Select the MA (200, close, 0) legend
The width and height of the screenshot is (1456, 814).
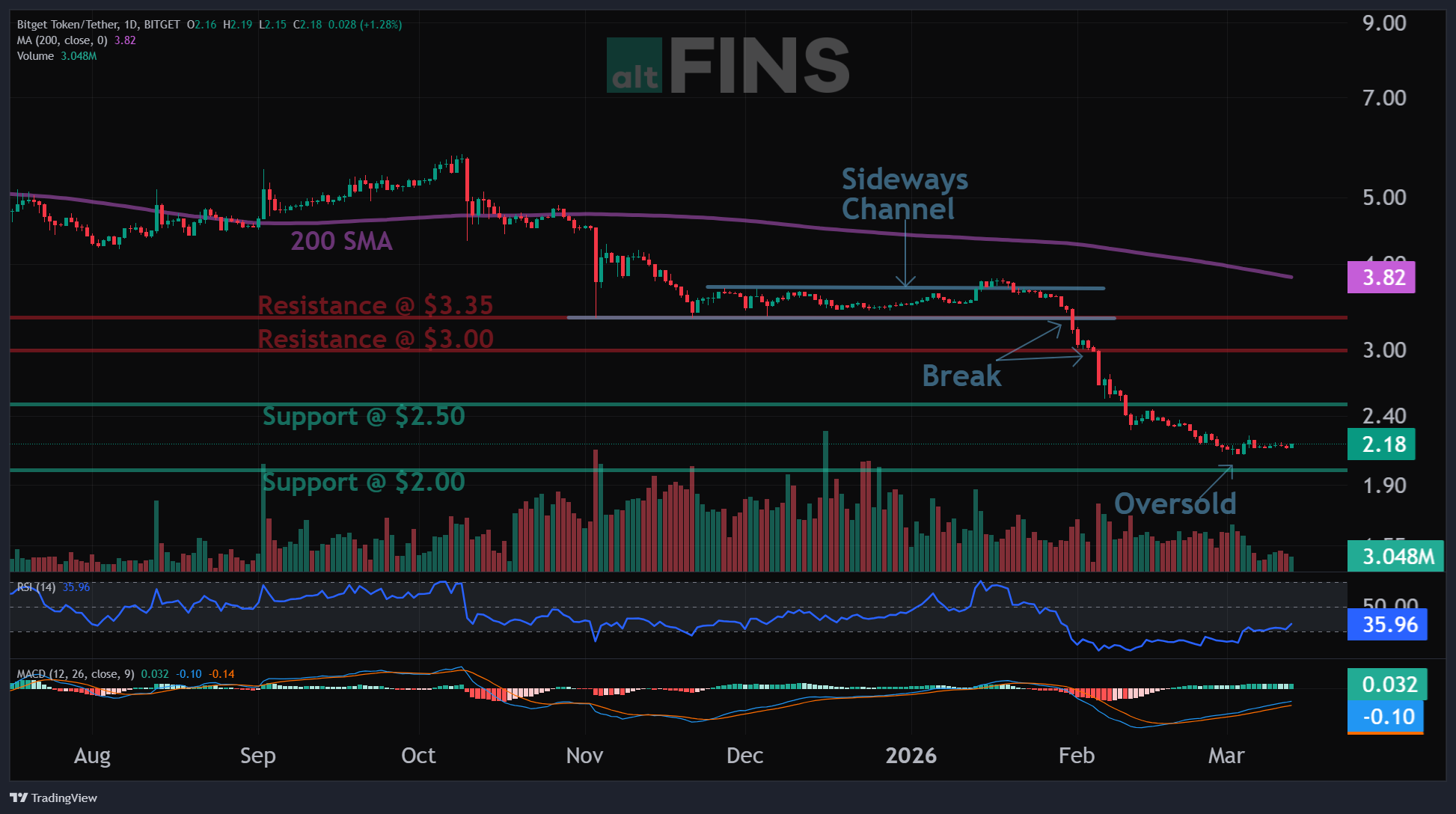(x=62, y=40)
